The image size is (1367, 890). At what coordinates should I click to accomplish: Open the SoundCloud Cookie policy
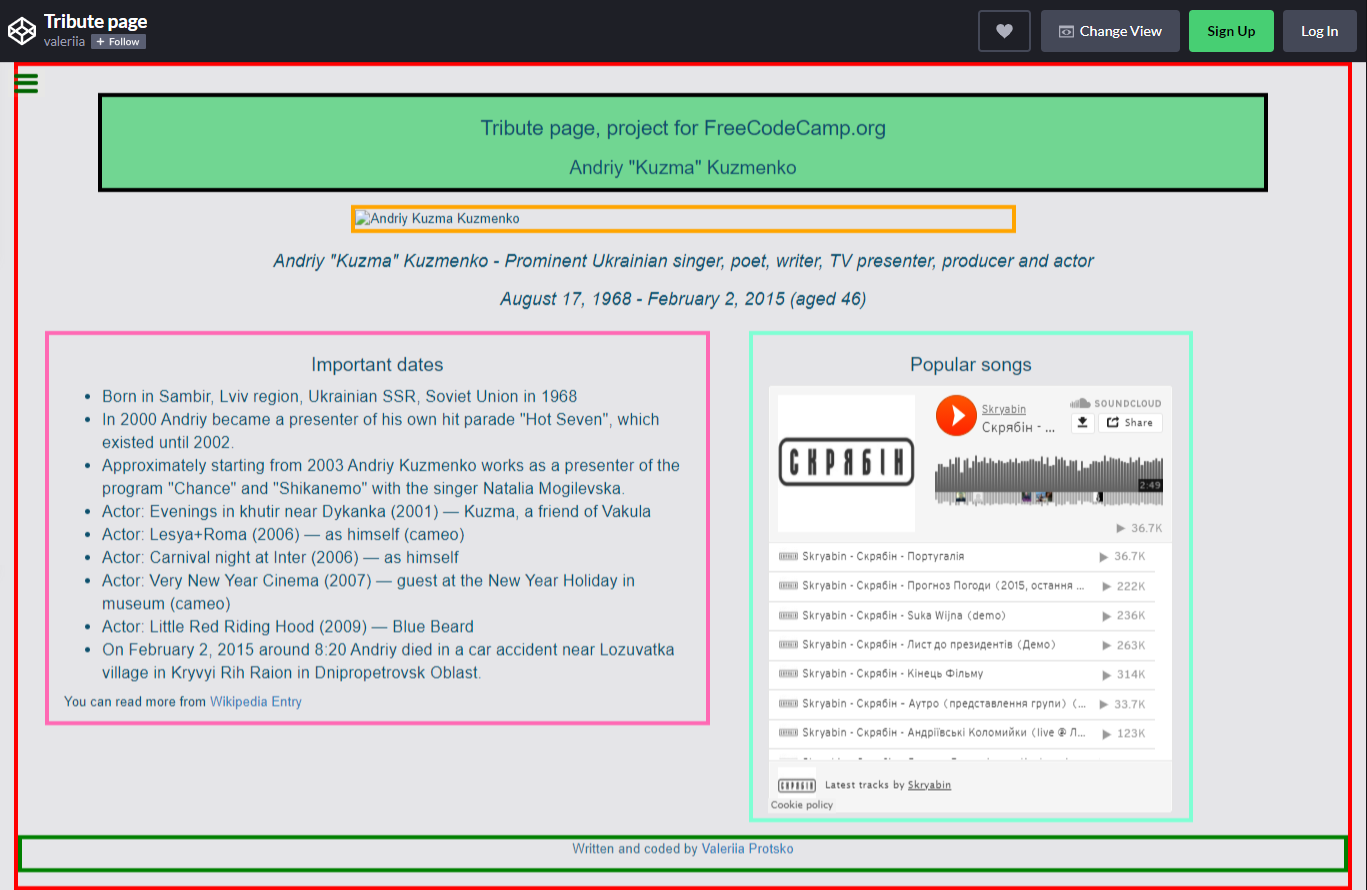(801, 805)
